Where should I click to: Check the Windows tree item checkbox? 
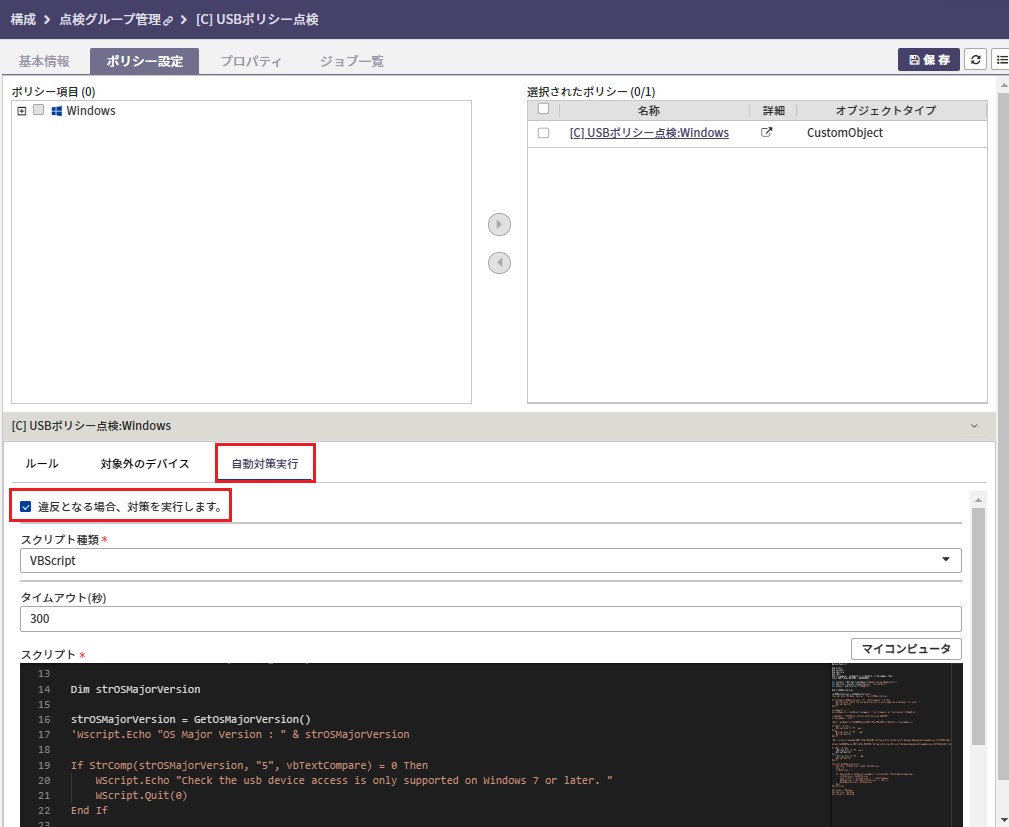[39, 110]
